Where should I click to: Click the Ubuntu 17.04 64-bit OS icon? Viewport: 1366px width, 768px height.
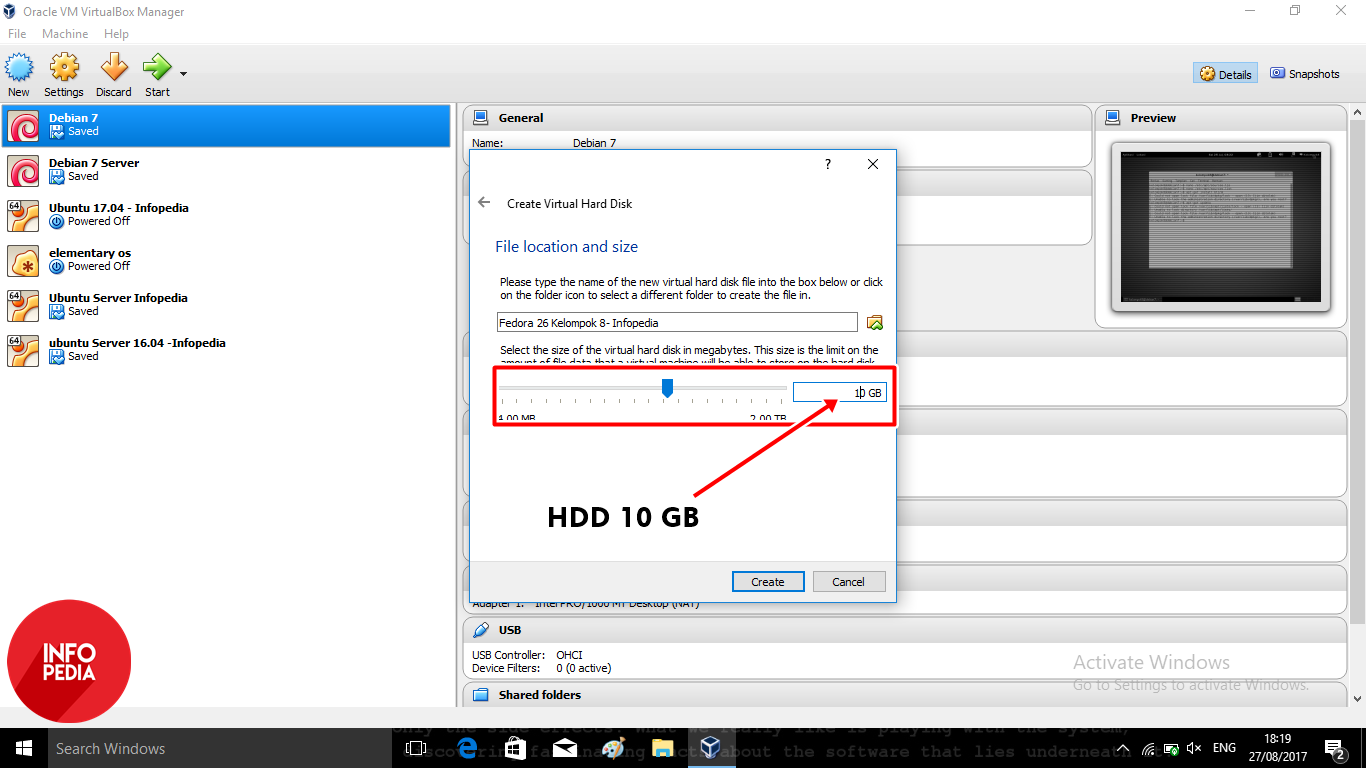23,216
